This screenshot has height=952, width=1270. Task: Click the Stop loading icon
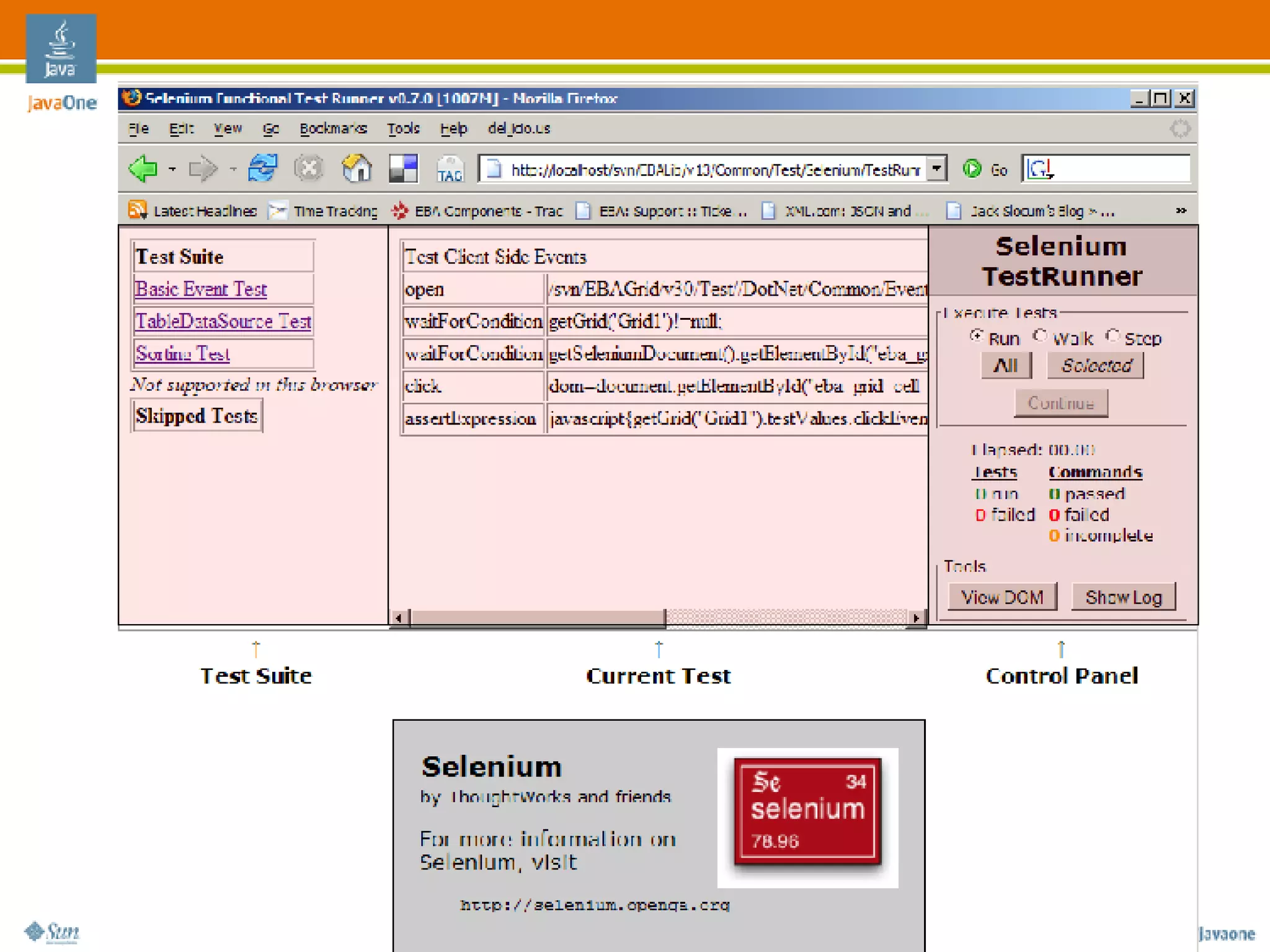(x=309, y=169)
